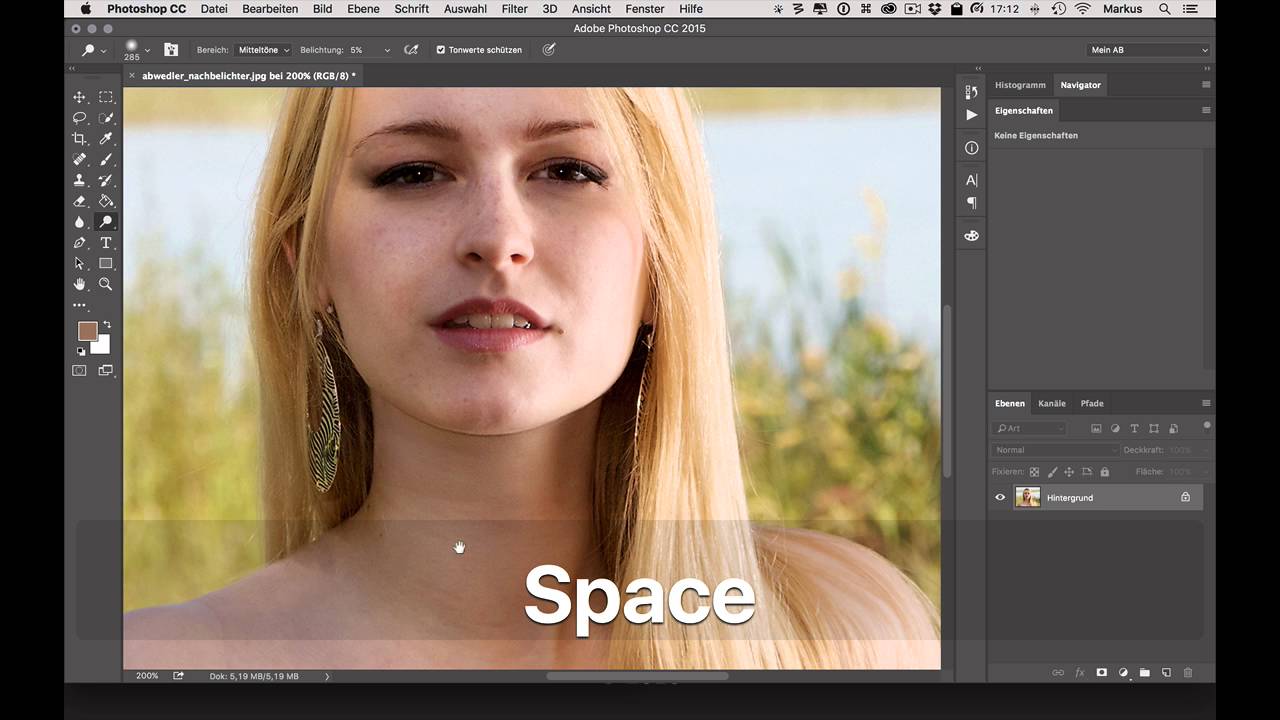Toggle Quick Mask mode
Image resolution: width=1280 pixels, height=720 pixels.
[79, 370]
